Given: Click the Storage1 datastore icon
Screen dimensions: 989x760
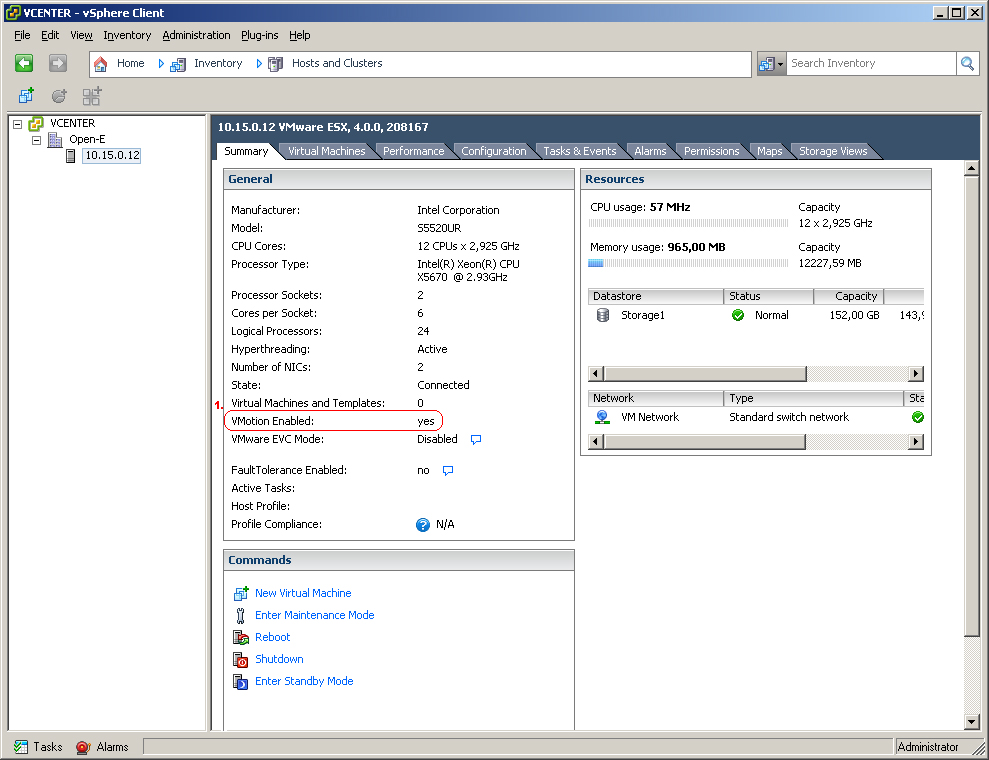Looking at the screenshot, I should click(x=603, y=315).
